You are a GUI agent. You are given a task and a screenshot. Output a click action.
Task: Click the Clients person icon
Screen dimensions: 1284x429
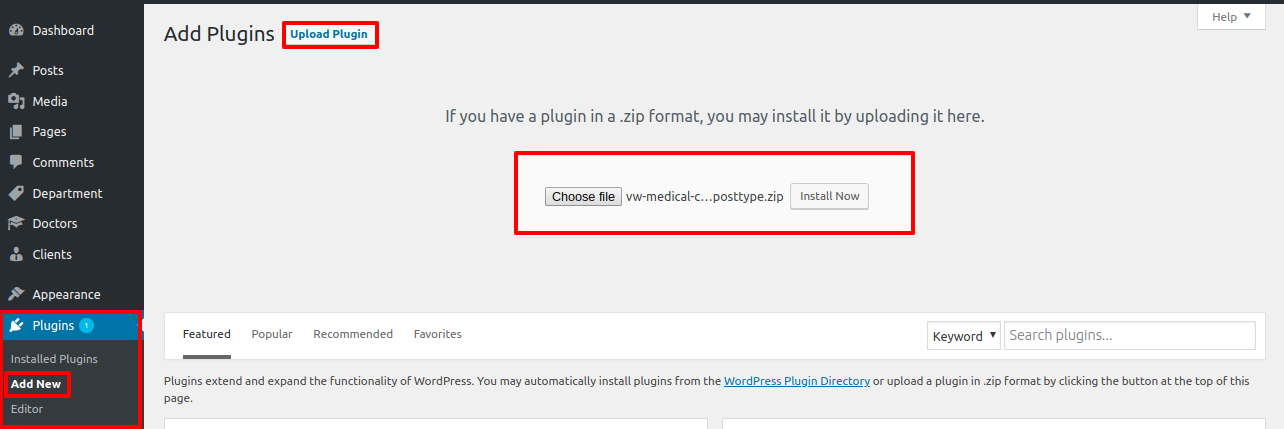tap(16, 254)
